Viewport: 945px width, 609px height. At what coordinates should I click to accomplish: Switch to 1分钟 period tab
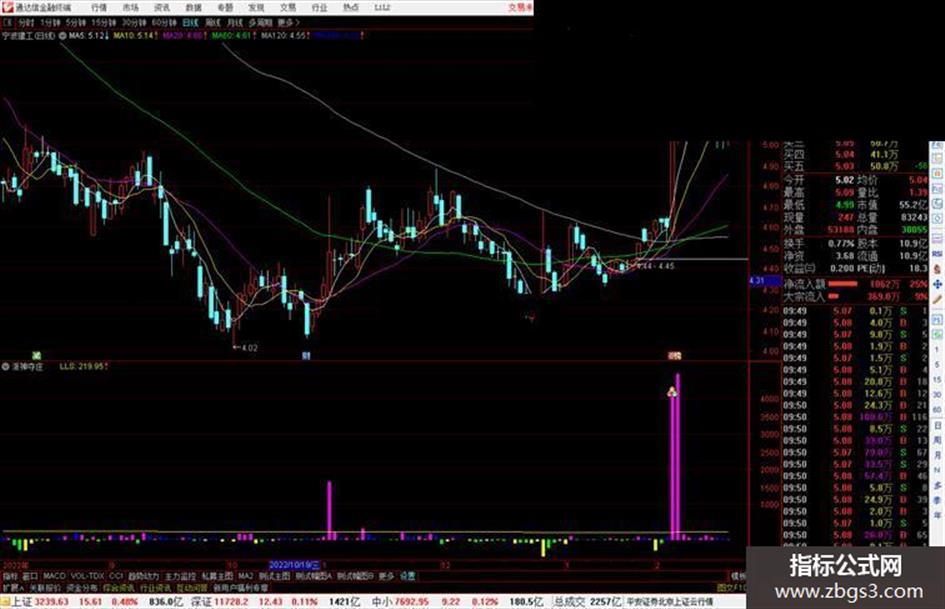[50, 23]
